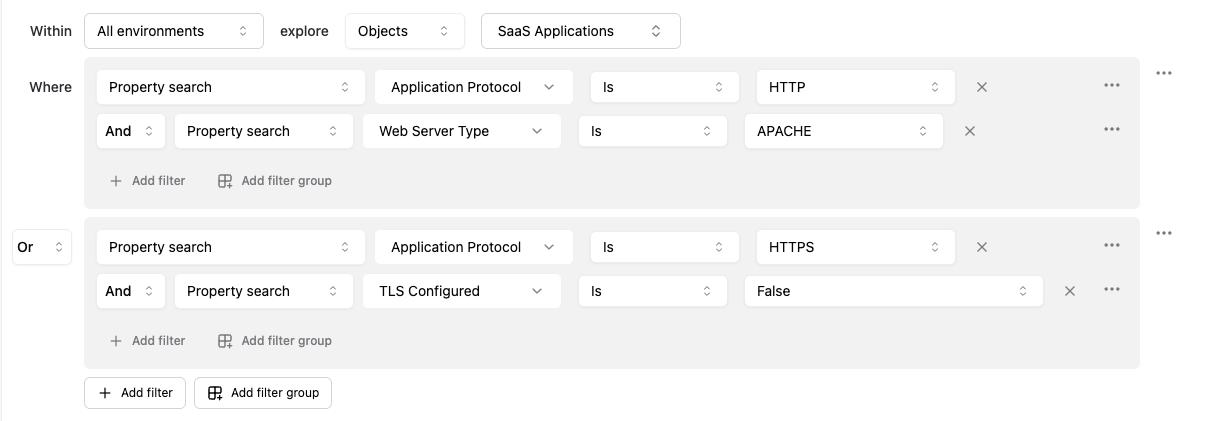The width and height of the screenshot is (1229, 421).
Task: Delete the Web Server Type APACHE filter
Action: (969, 131)
